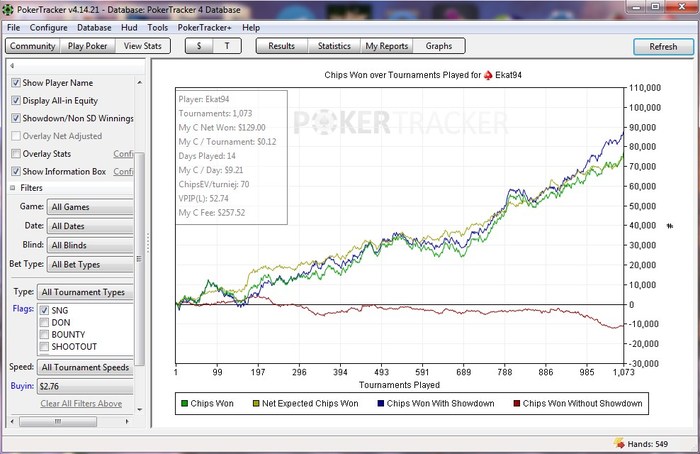700x454 pixels.
Task: Toggle Display All-in Equity checkbox
Action: click(x=16, y=101)
